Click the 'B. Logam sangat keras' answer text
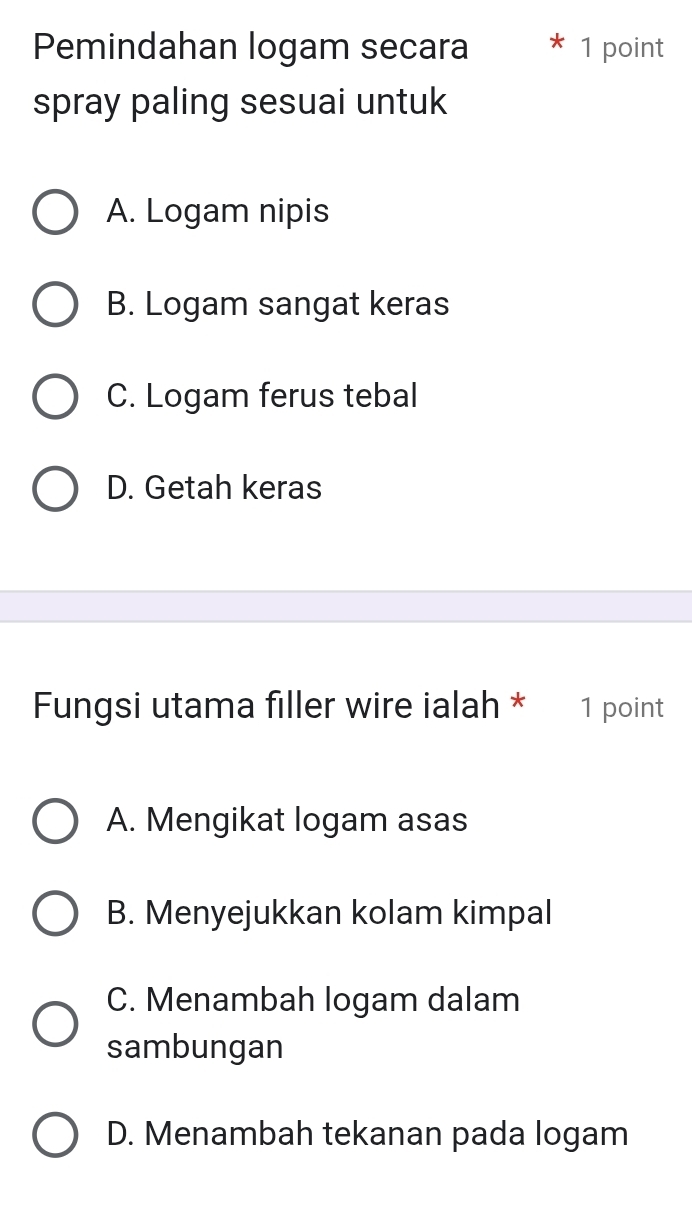The image size is (692, 1223). [x=277, y=304]
